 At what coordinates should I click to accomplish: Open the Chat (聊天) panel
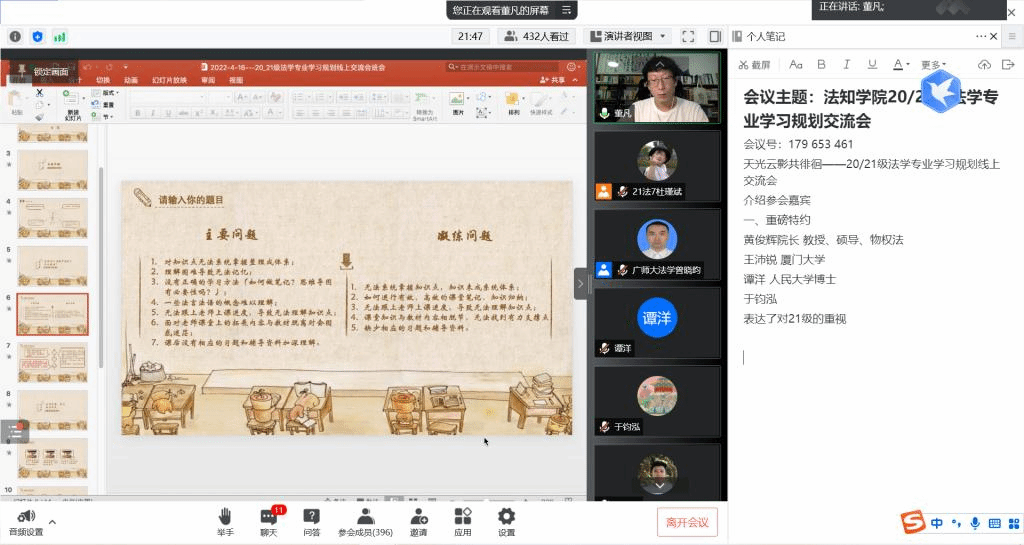[269, 521]
